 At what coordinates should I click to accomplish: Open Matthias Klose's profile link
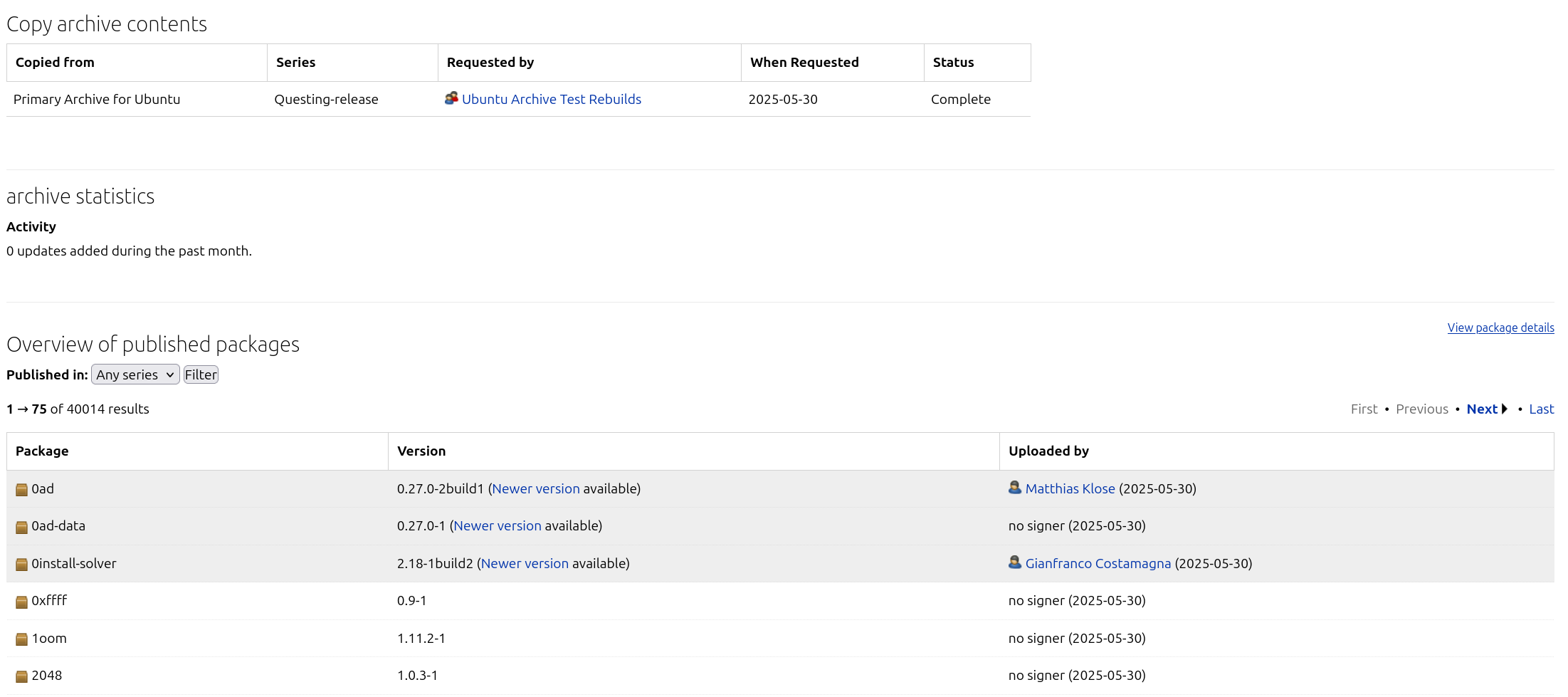pyautogui.click(x=1070, y=489)
